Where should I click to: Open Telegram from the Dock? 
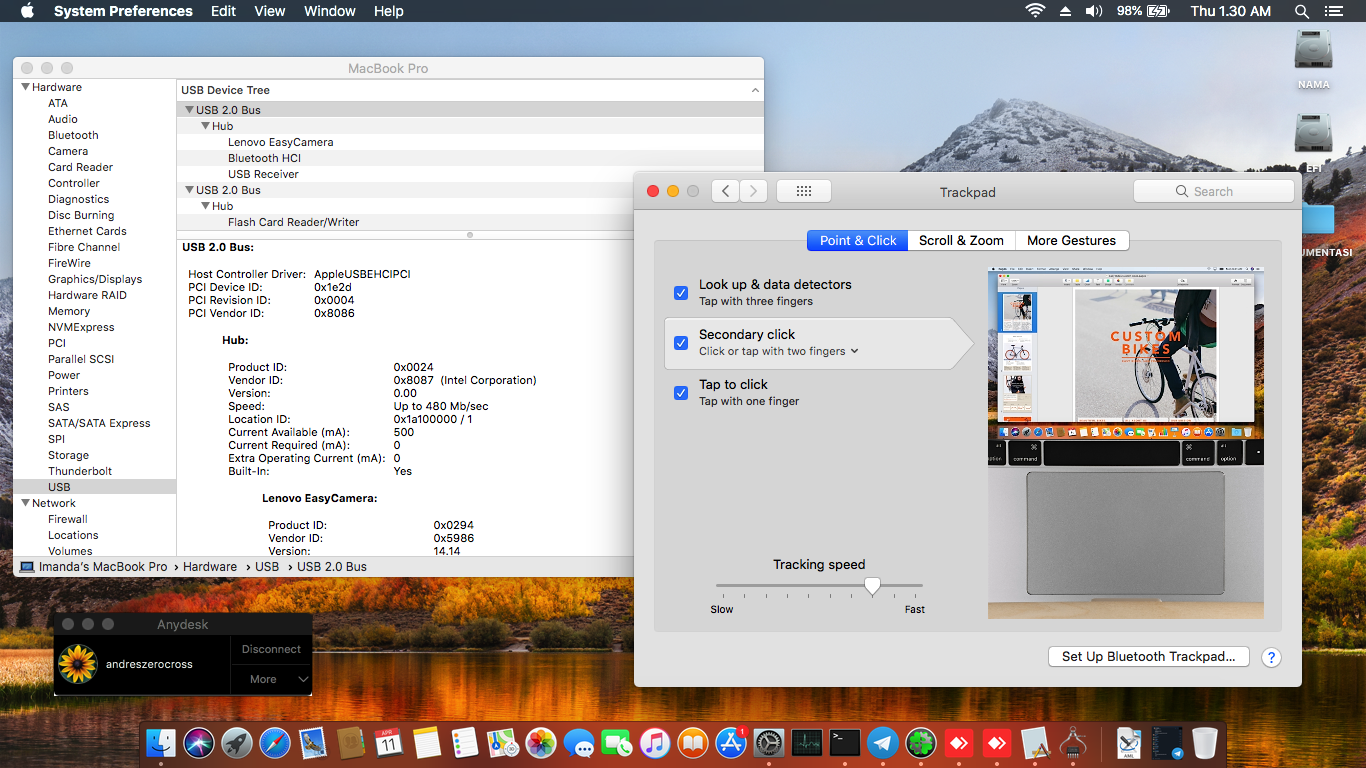coord(882,743)
